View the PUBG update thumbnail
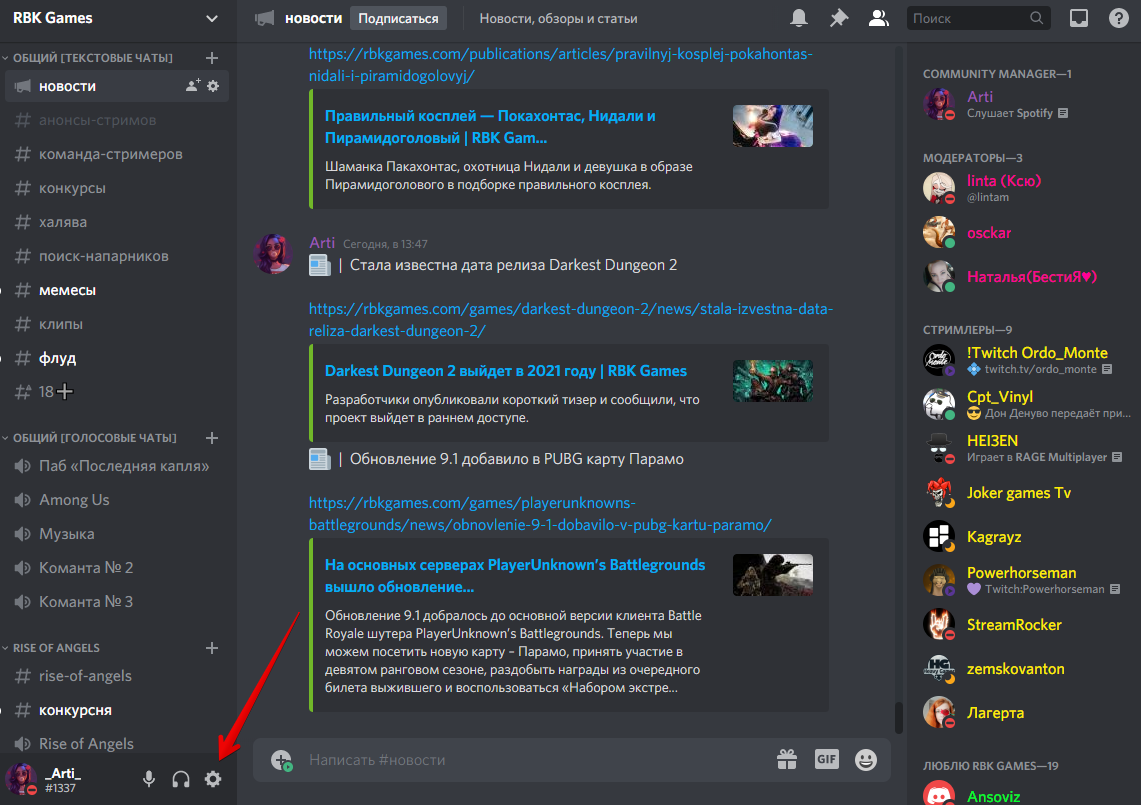 point(773,575)
